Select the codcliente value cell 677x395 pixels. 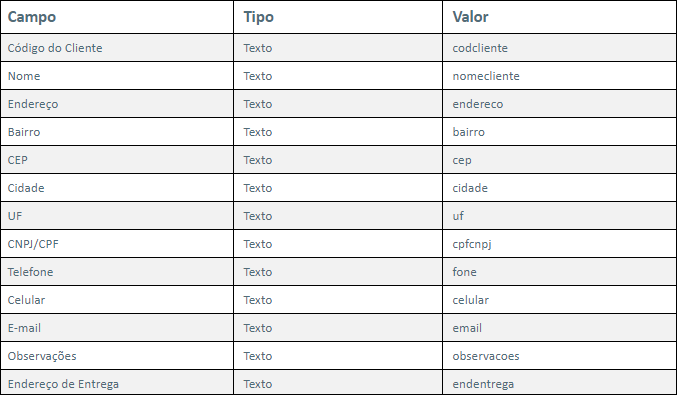560,48
